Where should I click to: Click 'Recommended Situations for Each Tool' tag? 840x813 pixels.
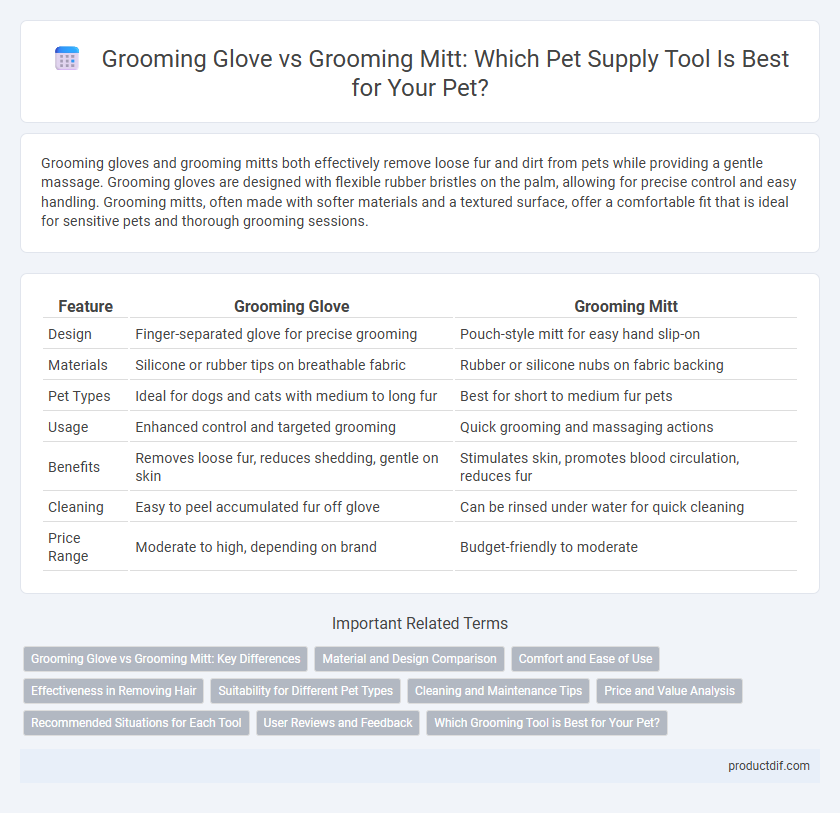(136, 723)
